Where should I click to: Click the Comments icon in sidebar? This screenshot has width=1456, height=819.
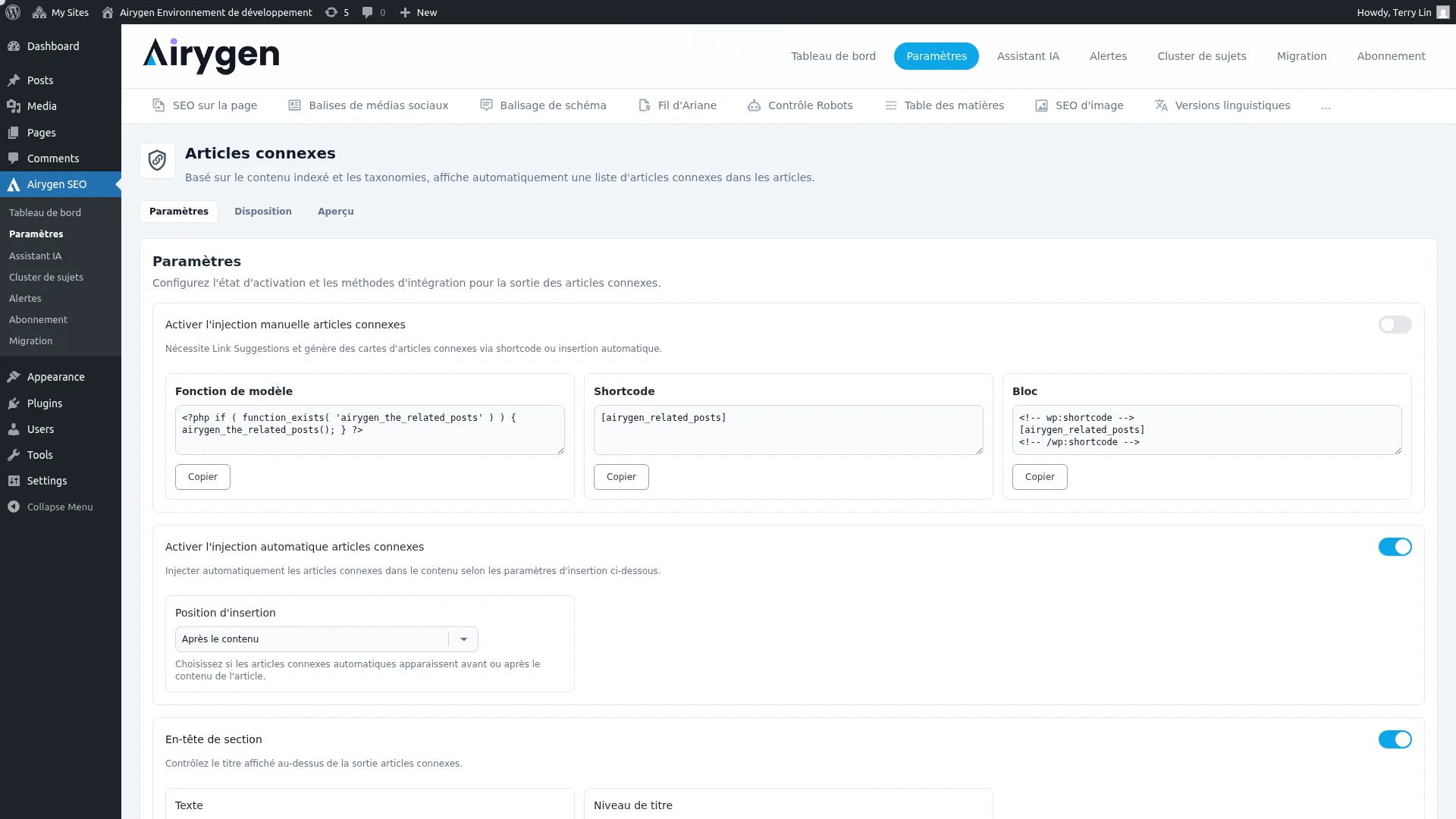[14, 158]
